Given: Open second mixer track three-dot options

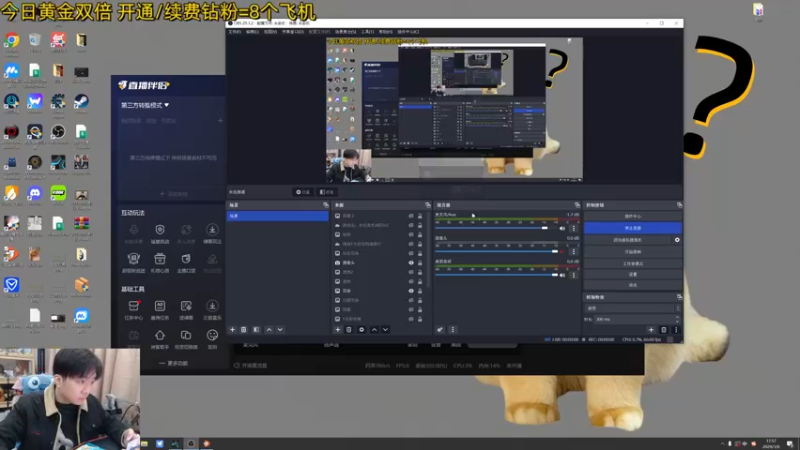Looking at the screenshot, I should pos(573,252).
